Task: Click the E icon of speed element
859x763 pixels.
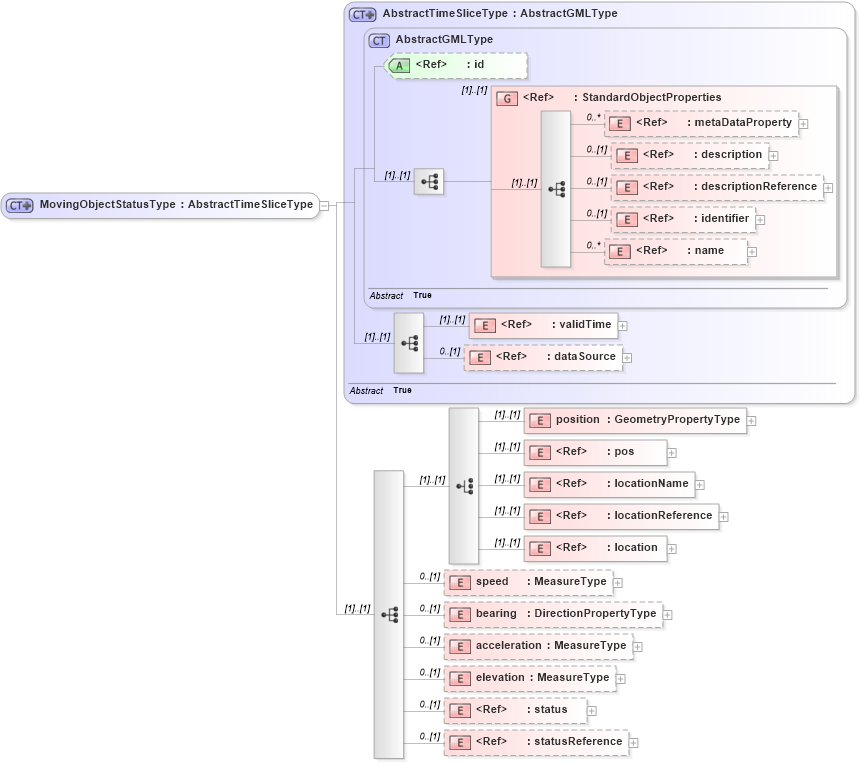Action: click(460, 583)
